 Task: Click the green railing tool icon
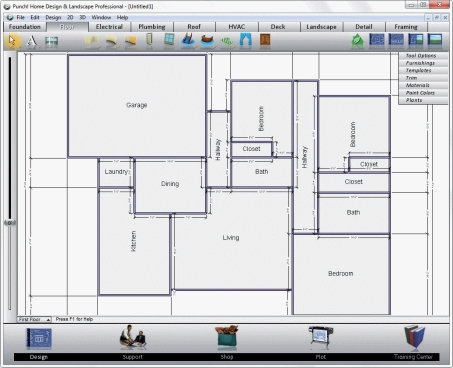click(x=227, y=42)
